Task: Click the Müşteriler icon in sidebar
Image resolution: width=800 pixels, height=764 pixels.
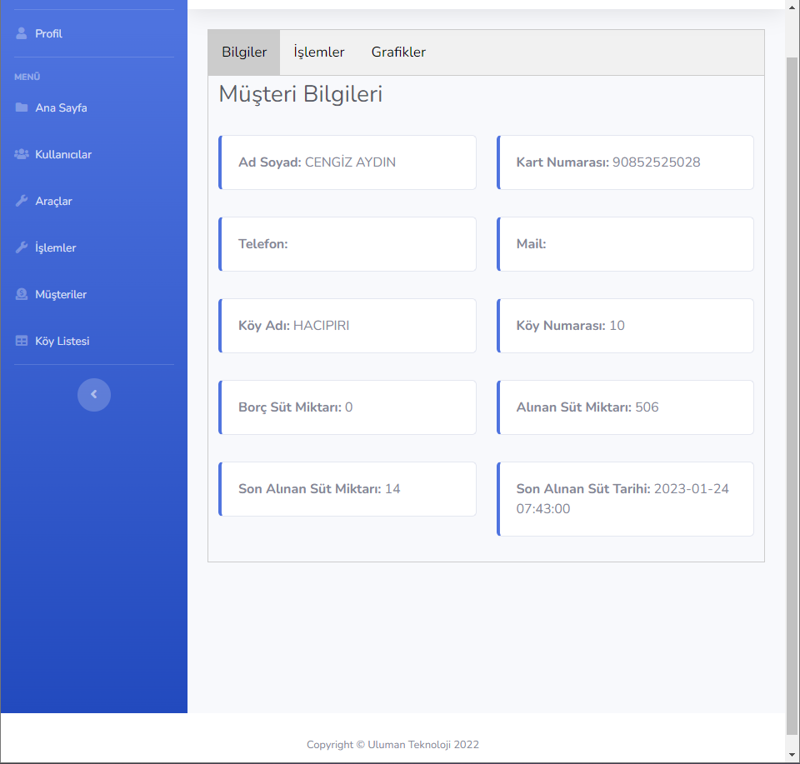Action: pos(22,294)
